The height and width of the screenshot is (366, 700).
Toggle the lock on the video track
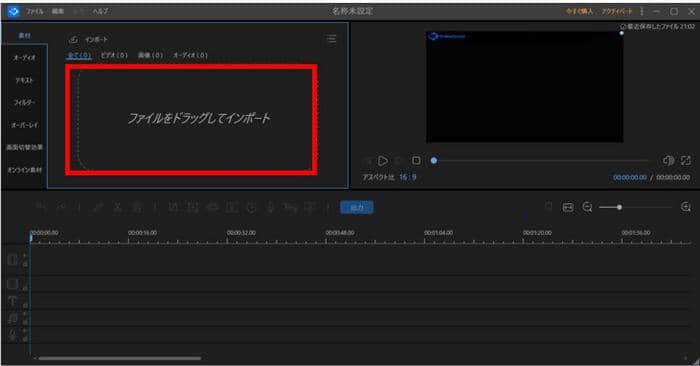(x=25, y=265)
